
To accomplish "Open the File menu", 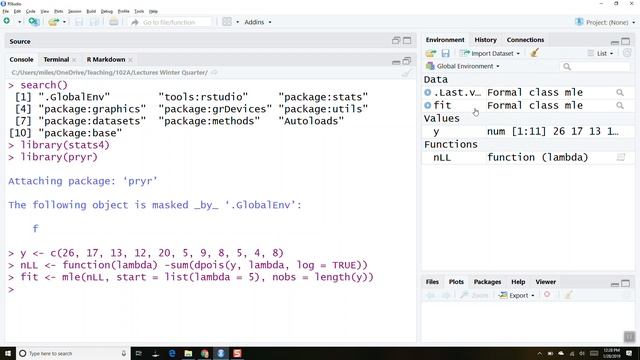I will (x=6, y=11).
